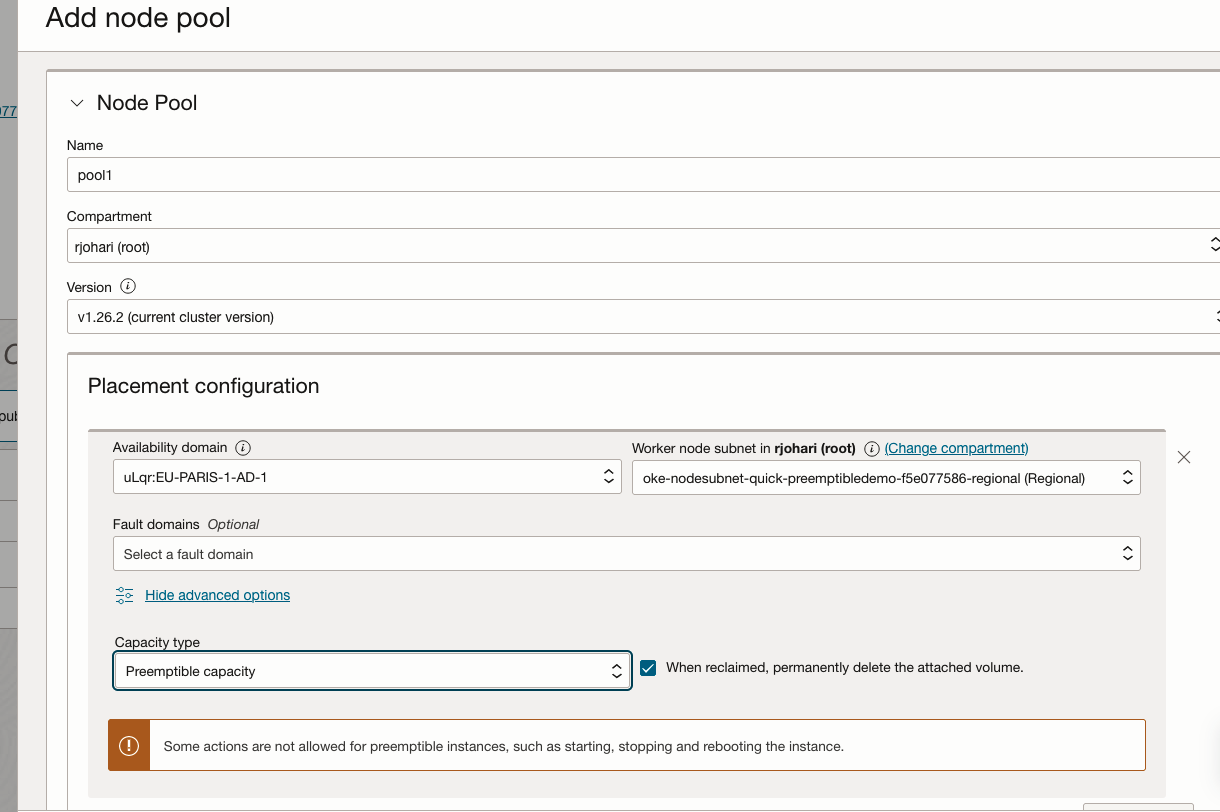Click the advanced options sliders icon
Image resolution: width=1220 pixels, height=812 pixels.
point(123,594)
